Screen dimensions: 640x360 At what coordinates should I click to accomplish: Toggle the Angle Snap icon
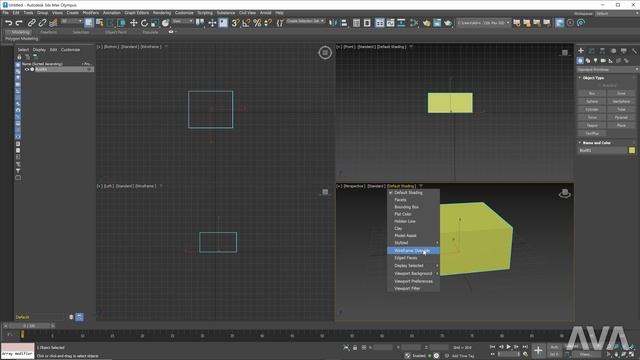[246, 23]
